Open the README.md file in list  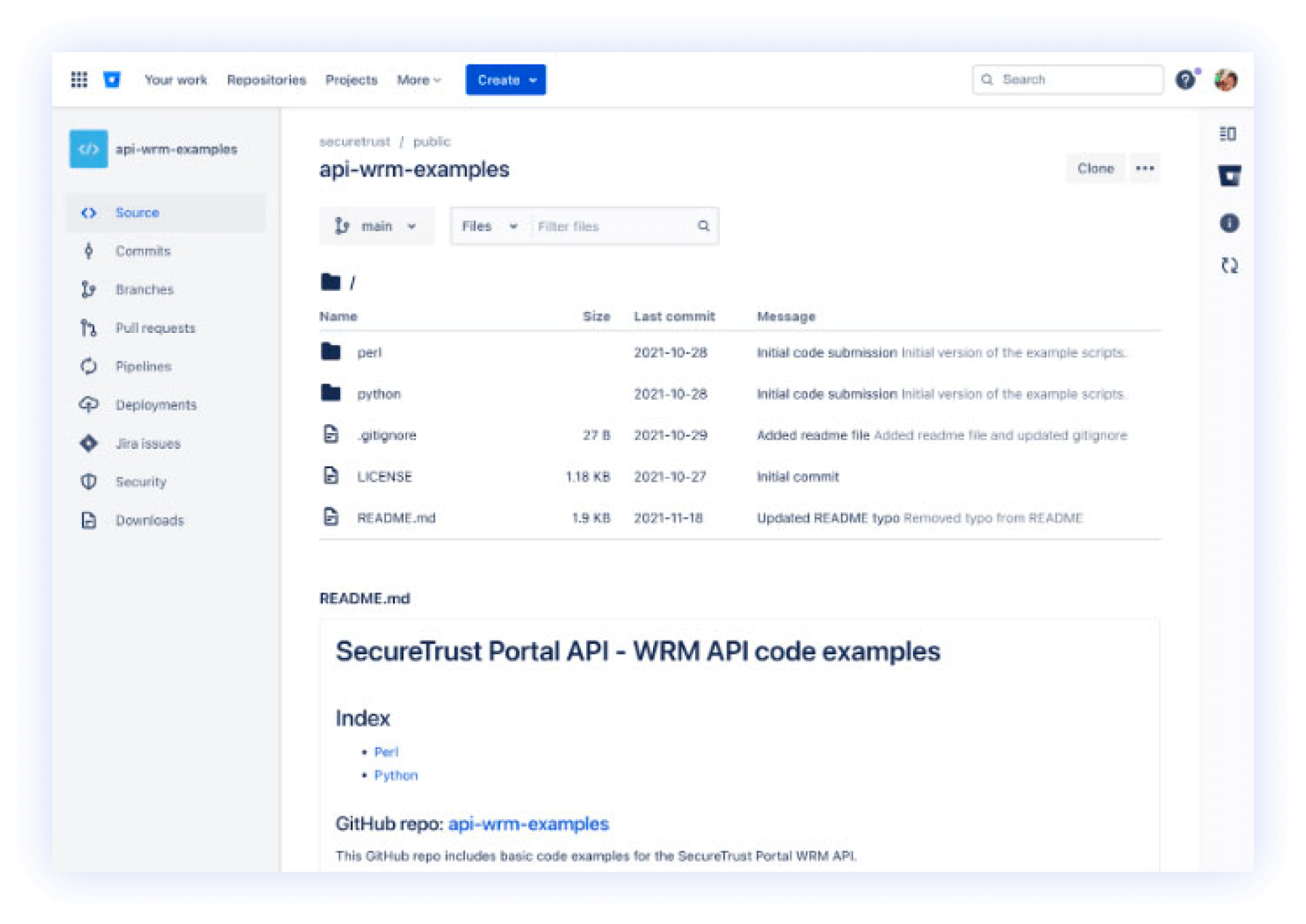tap(396, 518)
